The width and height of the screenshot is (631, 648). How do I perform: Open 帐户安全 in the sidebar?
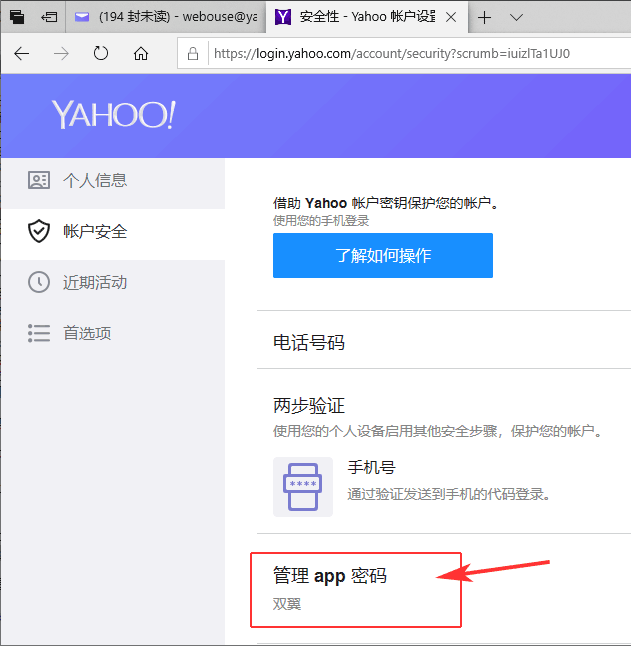pyautogui.click(x=113, y=231)
